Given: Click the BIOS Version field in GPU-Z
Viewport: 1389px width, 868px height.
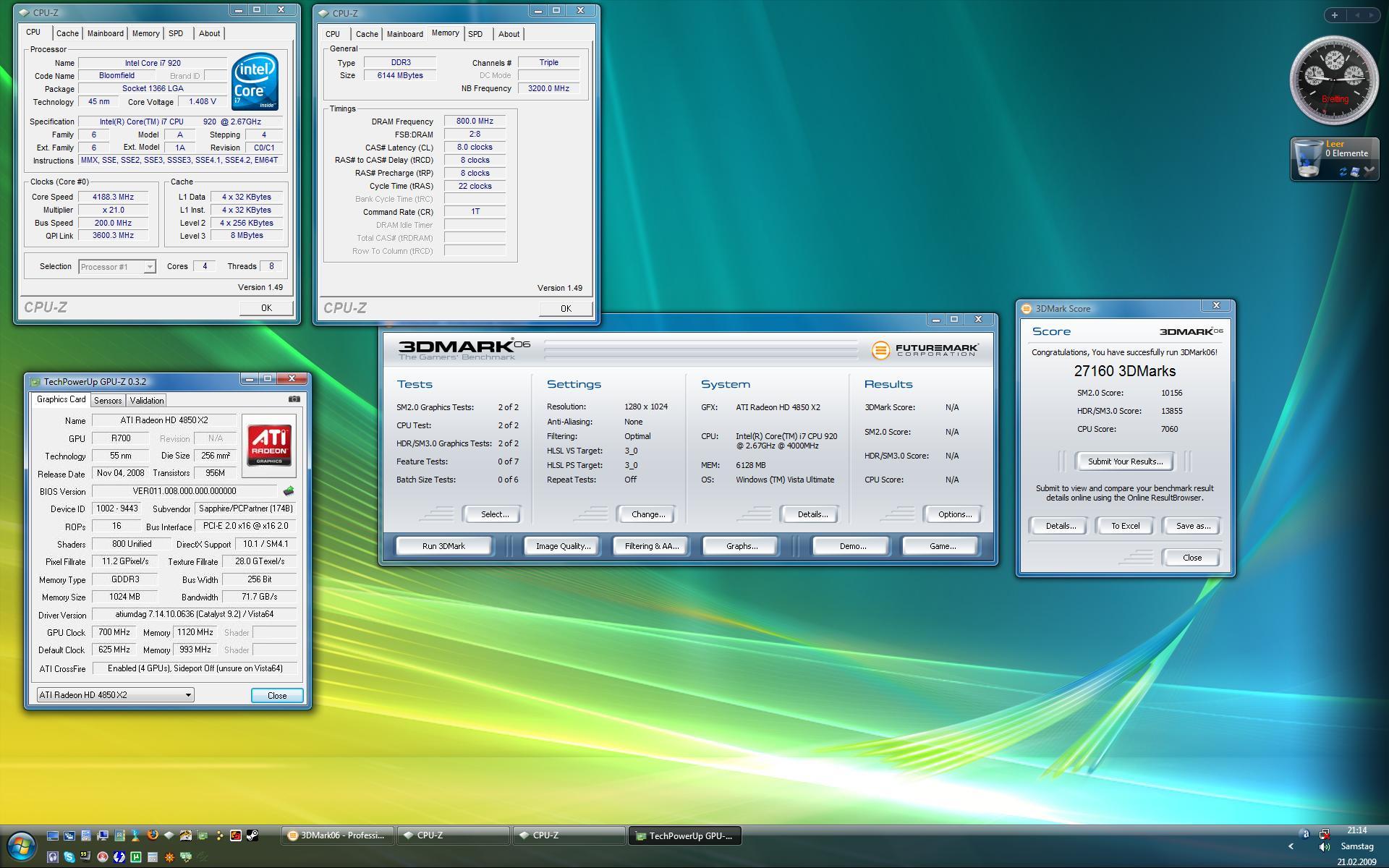Looking at the screenshot, I should 184,491.
